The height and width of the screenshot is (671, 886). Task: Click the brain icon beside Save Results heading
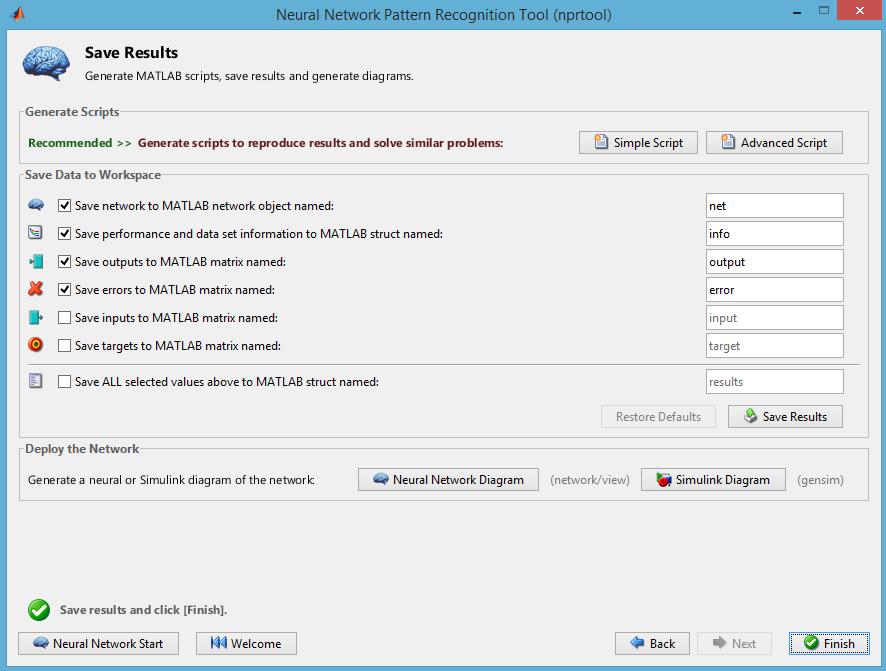46,63
